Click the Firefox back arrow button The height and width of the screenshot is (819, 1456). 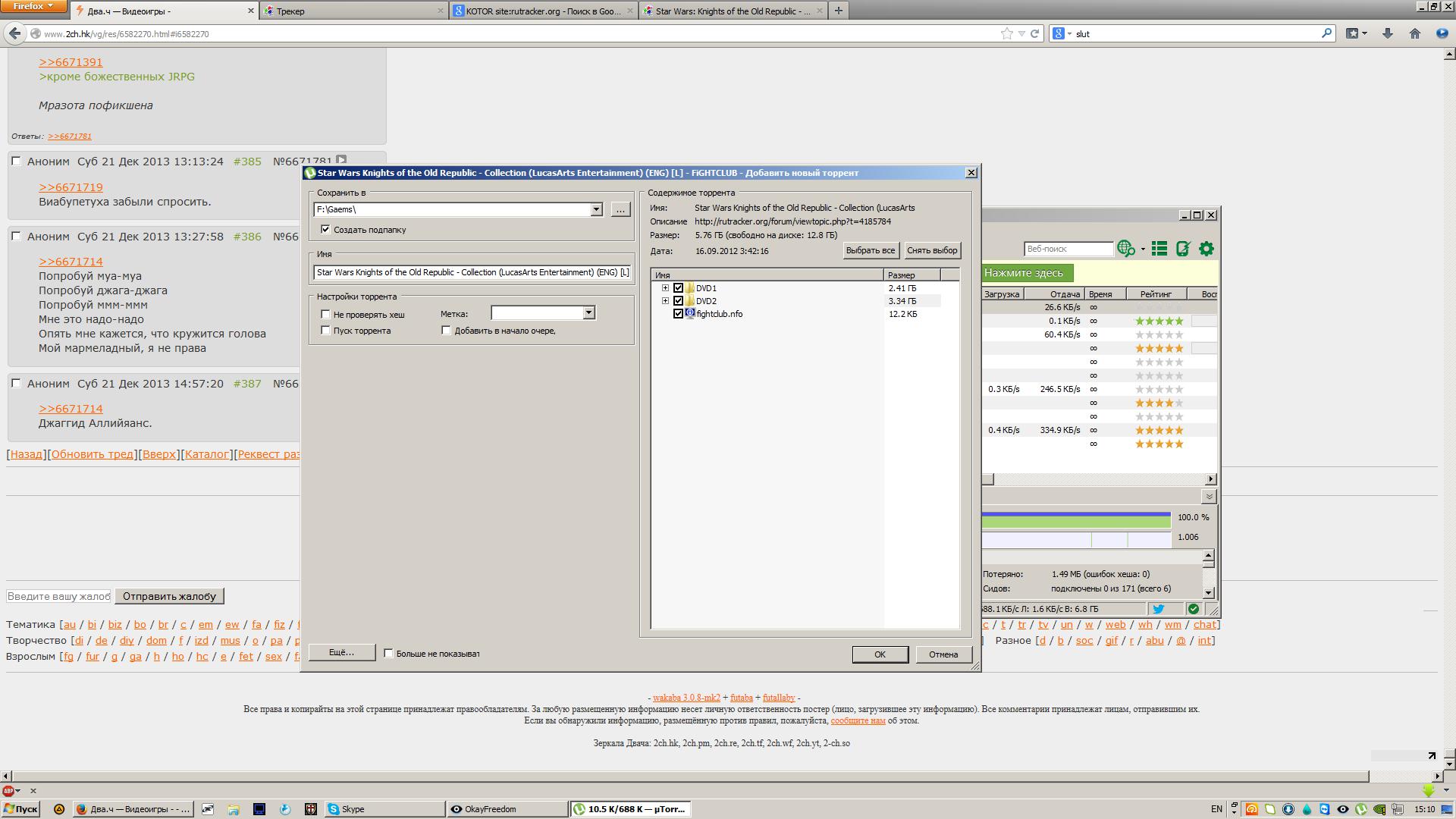pos(14,33)
